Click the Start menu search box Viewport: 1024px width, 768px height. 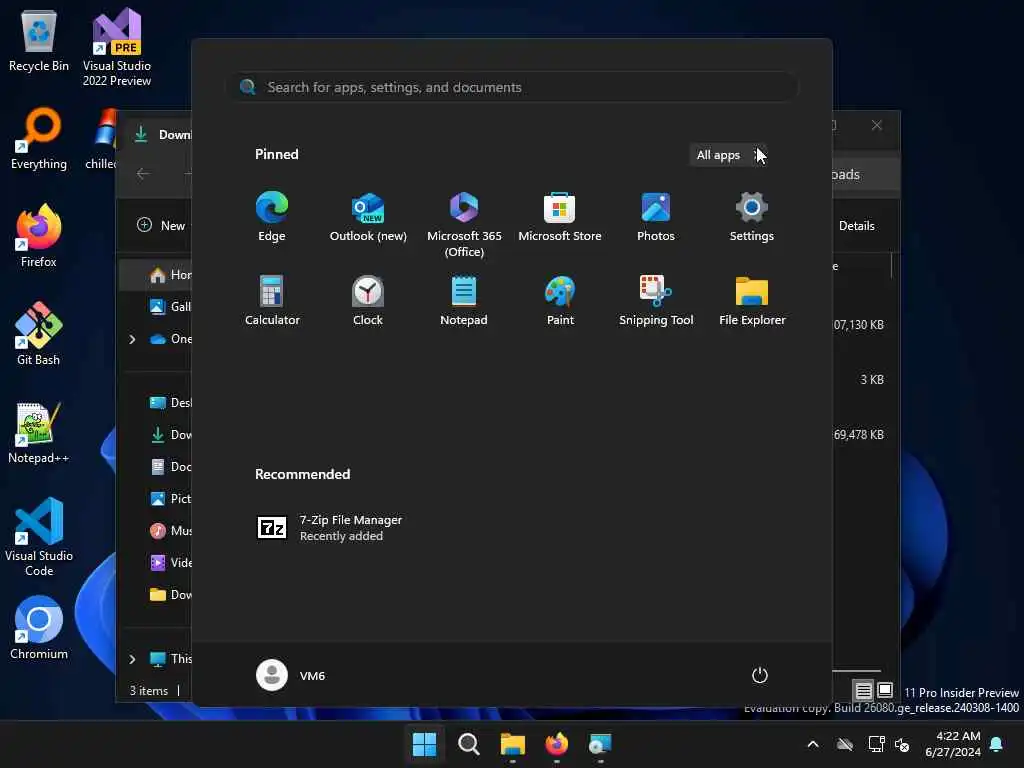click(x=512, y=87)
